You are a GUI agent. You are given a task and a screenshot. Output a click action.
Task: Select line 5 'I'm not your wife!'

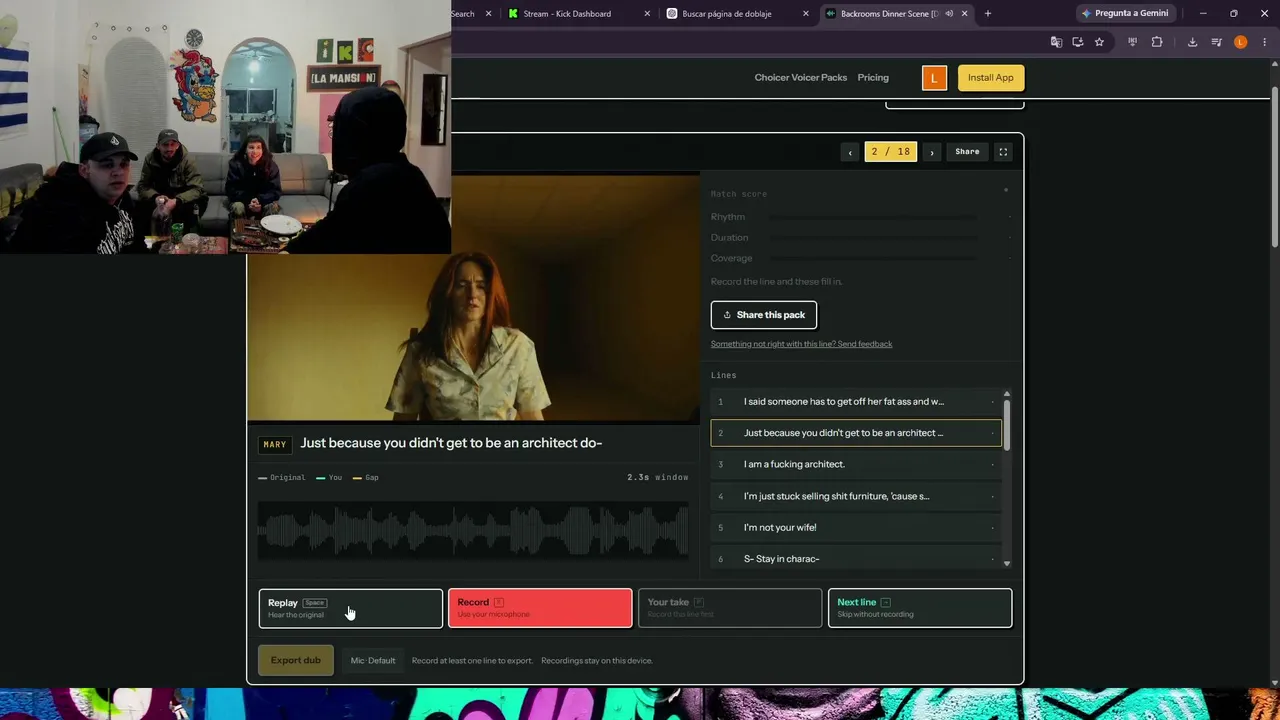coord(856,527)
